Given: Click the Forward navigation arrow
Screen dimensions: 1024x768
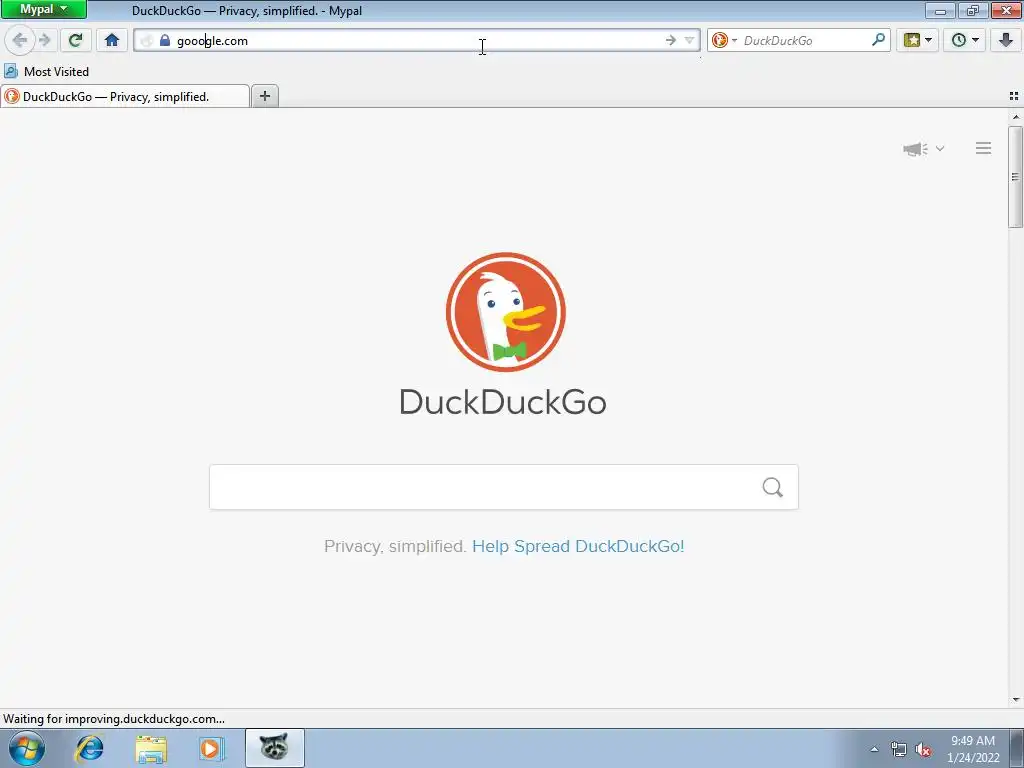Looking at the screenshot, I should pyautogui.click(x=44, y=40).
